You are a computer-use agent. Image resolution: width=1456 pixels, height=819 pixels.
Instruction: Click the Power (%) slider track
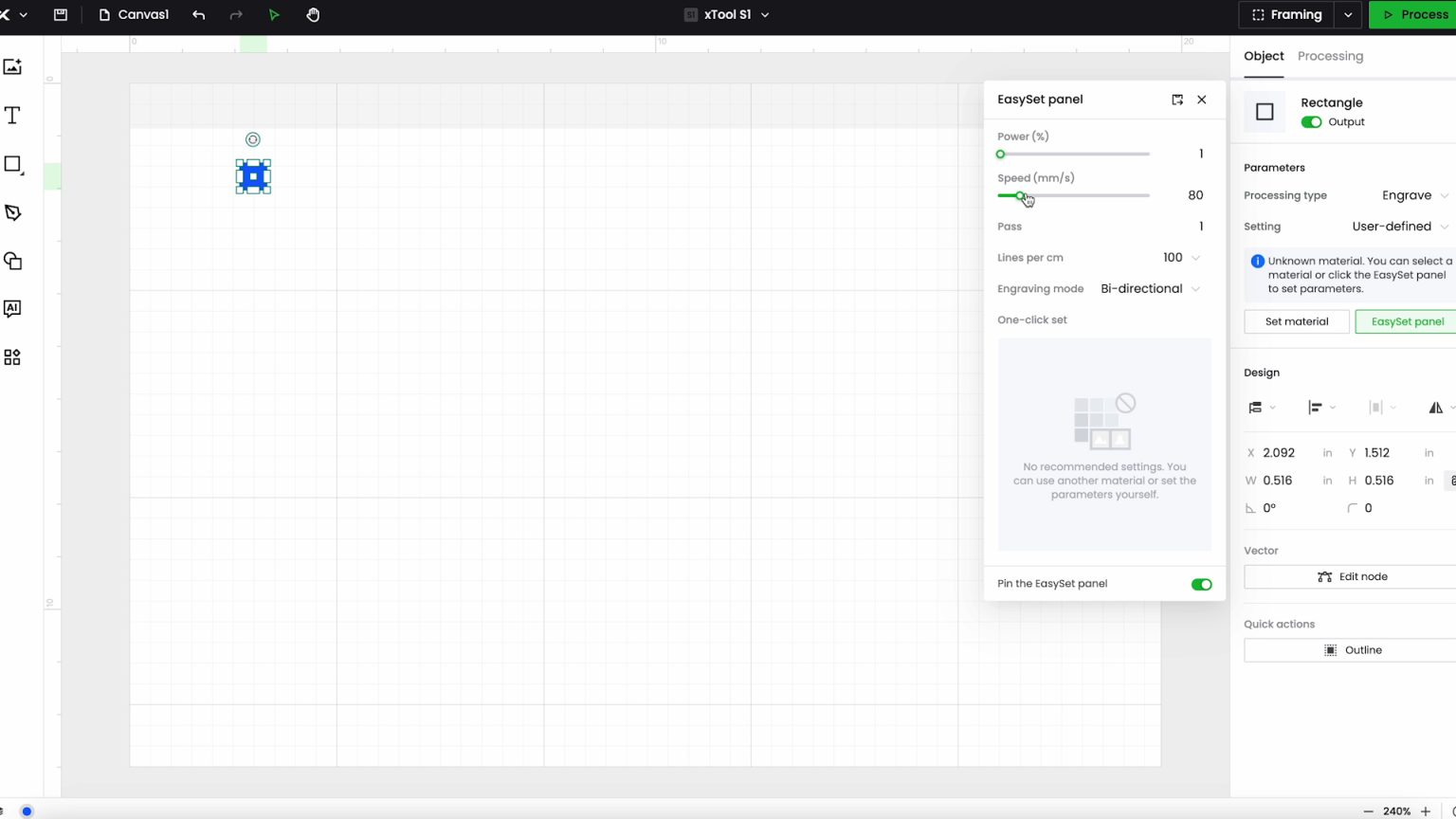pos(1074,155)
